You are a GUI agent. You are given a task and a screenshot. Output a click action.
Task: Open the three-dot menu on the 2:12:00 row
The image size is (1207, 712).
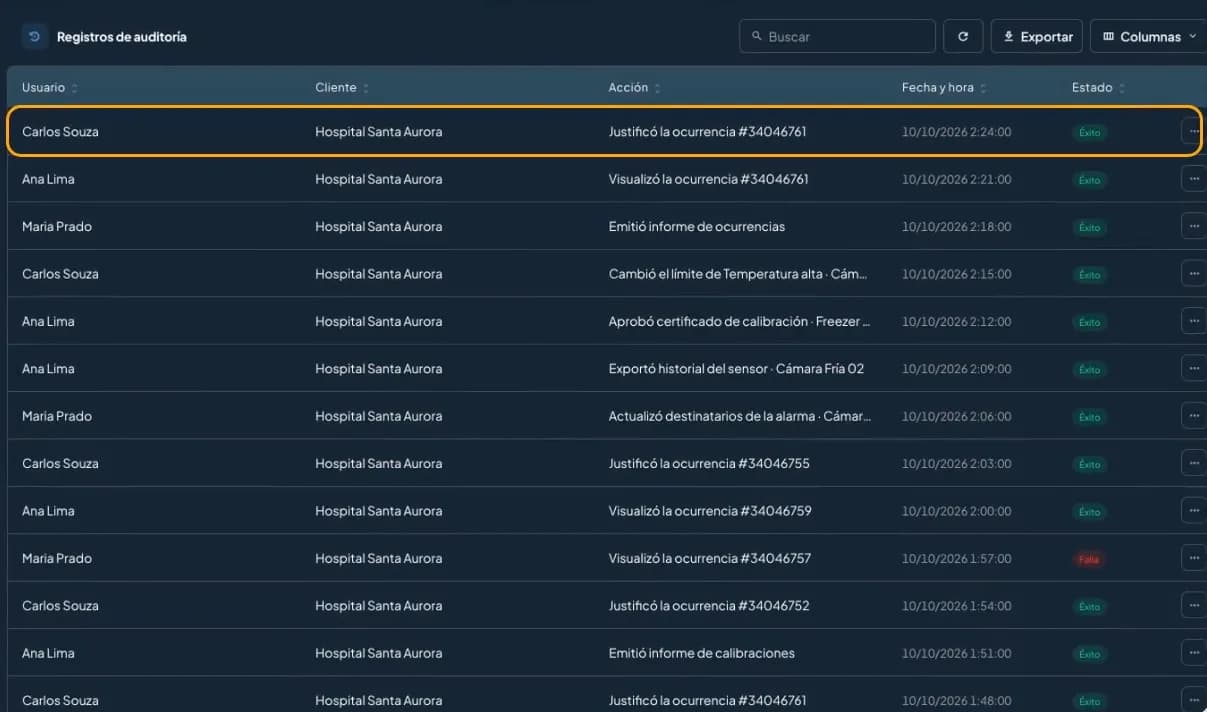point(1193,321)
